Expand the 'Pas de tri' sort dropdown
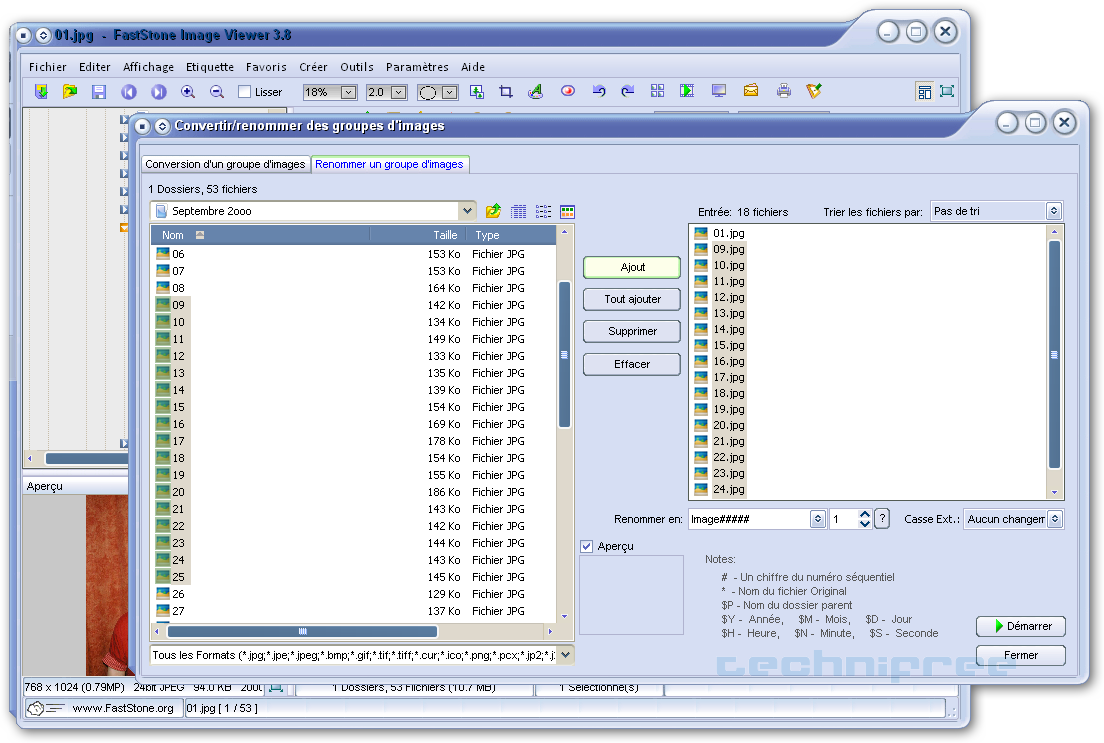Viewport: 1104px width, 743px height. tap(1053, 211)
